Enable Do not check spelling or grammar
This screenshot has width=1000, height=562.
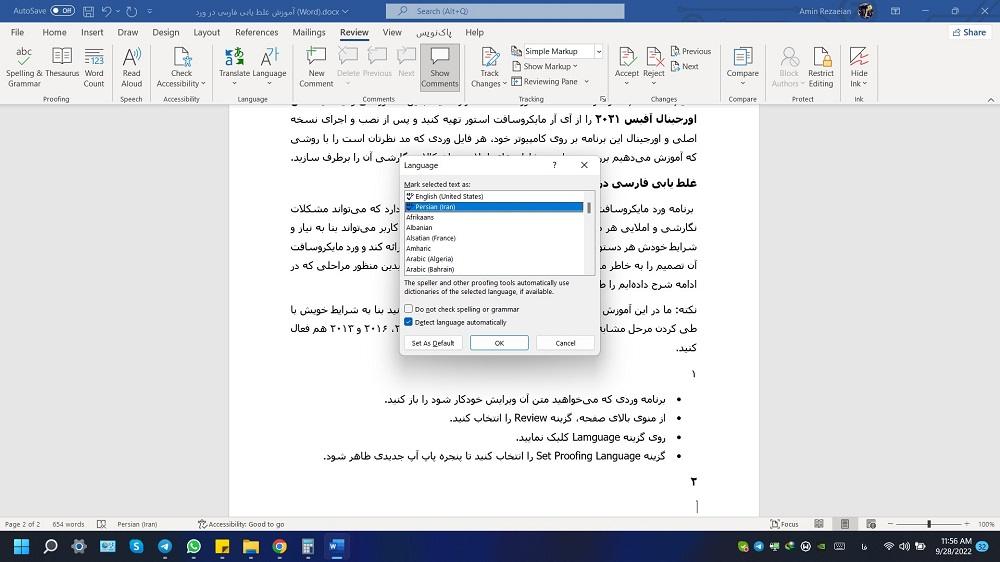tap(408, 310)
